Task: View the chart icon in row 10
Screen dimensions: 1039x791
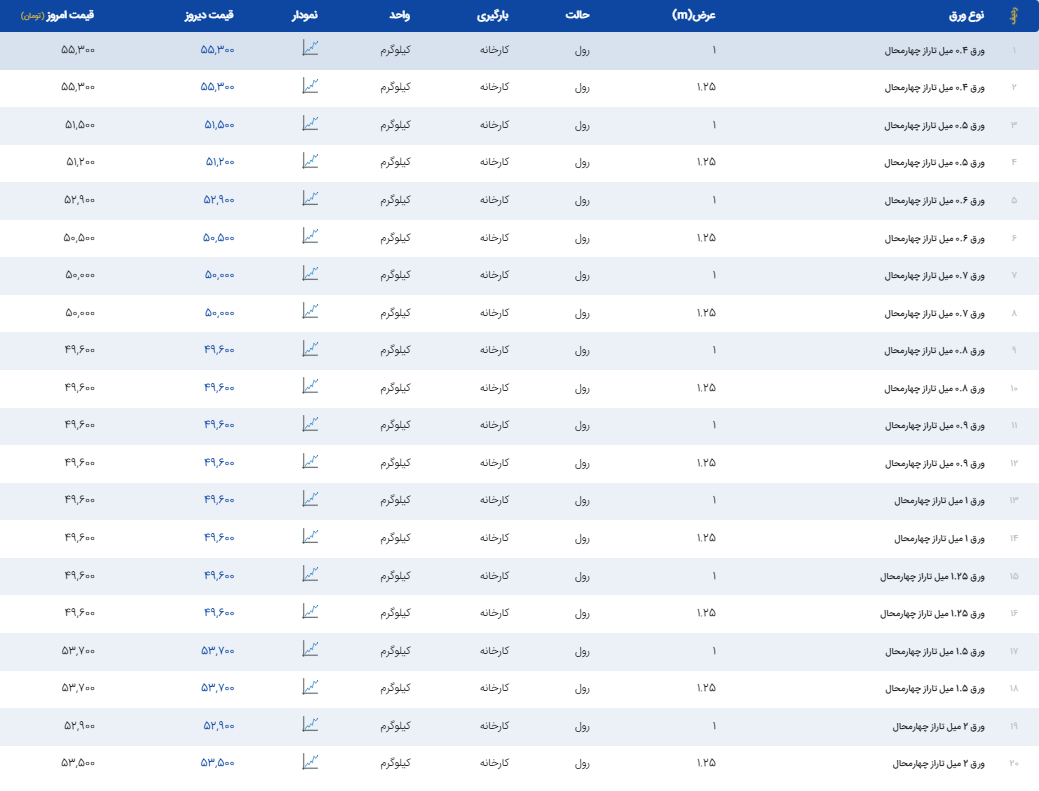Action: click(311, 386)
